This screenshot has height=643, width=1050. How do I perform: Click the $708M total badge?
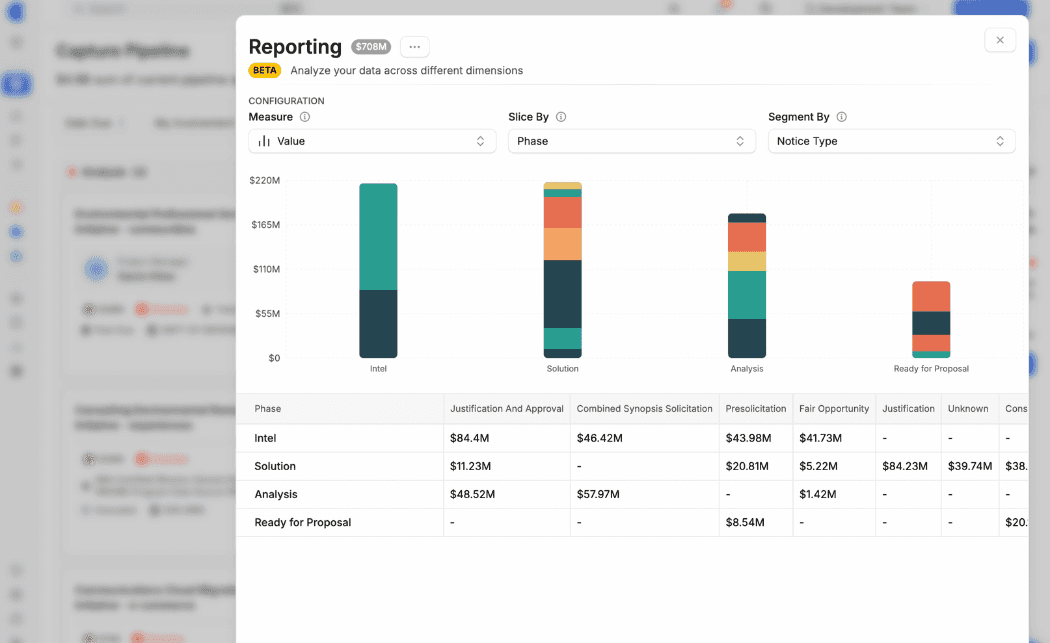(371, 47)
